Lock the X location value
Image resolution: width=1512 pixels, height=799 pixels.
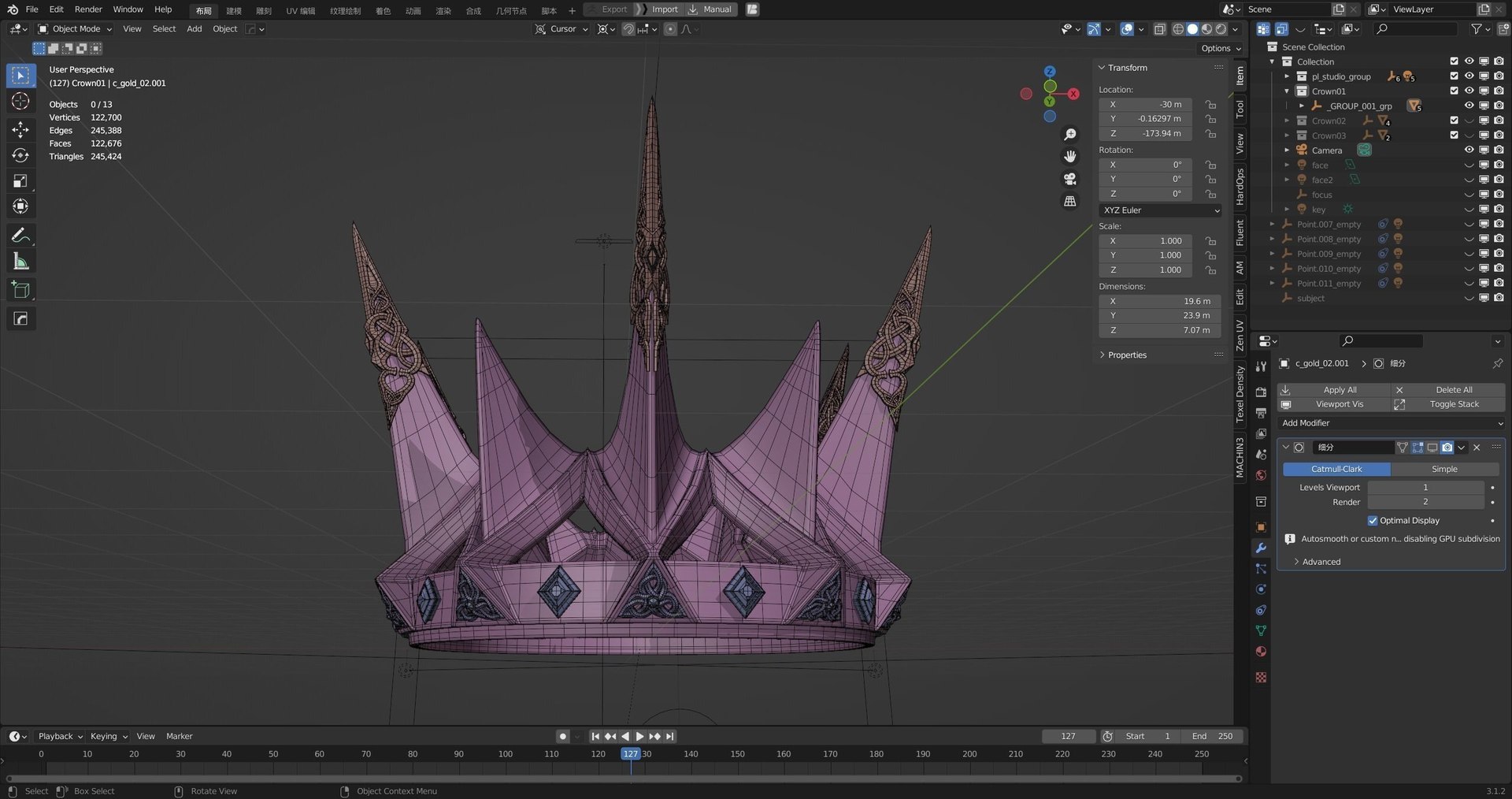[x=1210, y=104]
